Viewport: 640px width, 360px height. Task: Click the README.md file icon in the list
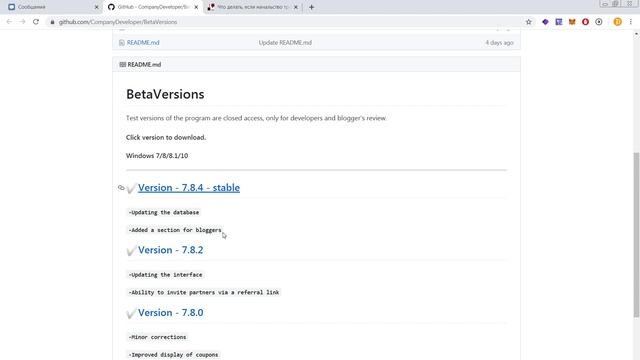point(122,42)
